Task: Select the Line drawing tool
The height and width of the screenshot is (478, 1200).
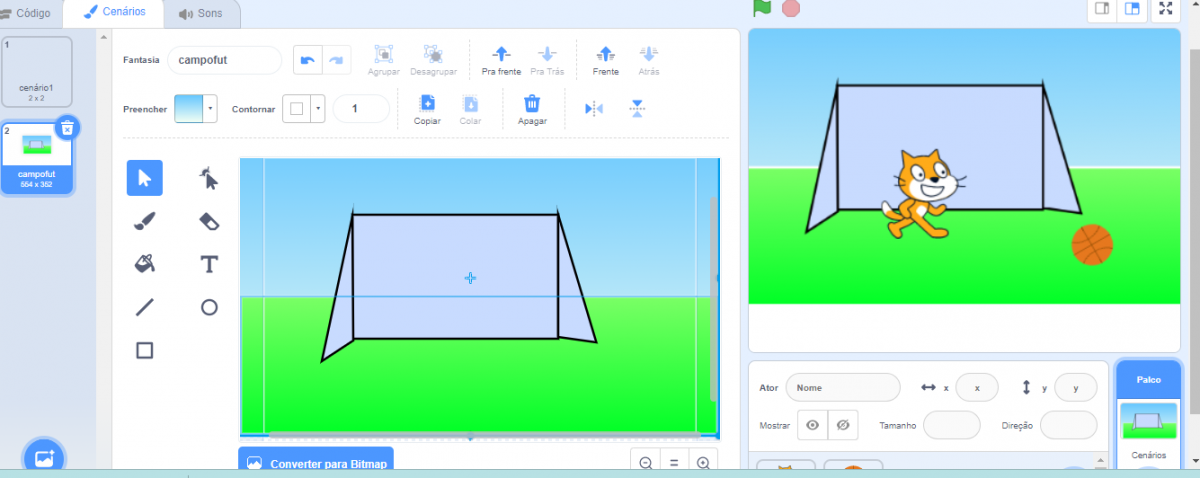Action: tap(144, 307)
